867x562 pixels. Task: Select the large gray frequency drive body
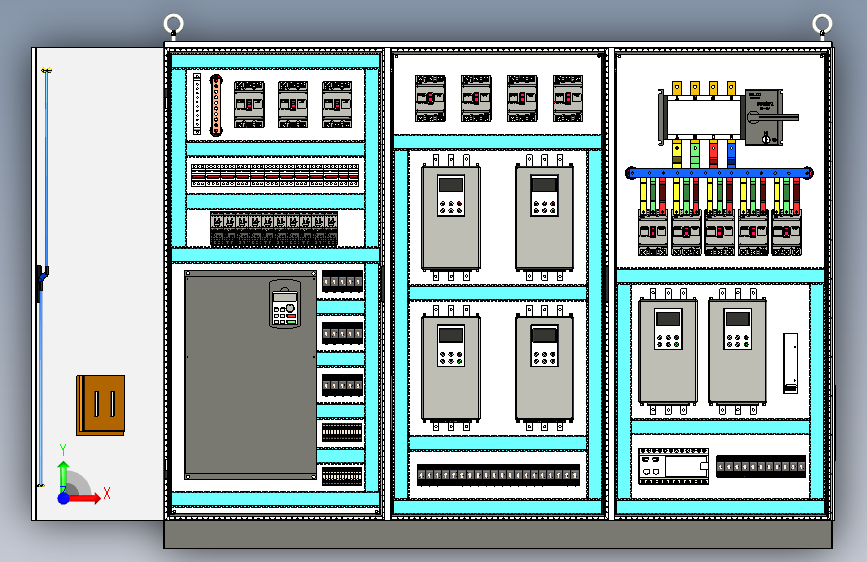coord(250,375)
